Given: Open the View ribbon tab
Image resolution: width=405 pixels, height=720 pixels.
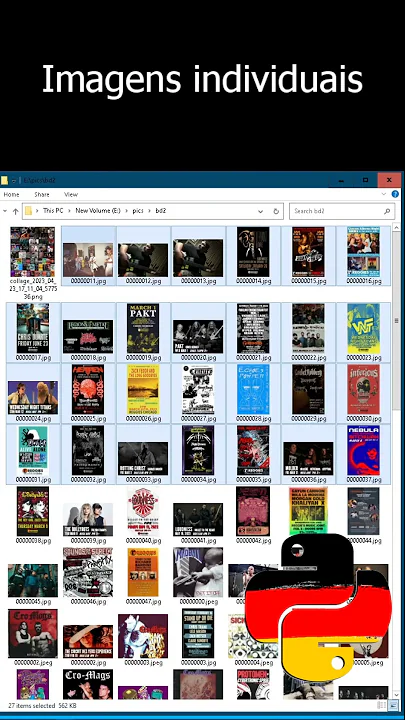Looking at the screenshot, I should tap(71, 195).
